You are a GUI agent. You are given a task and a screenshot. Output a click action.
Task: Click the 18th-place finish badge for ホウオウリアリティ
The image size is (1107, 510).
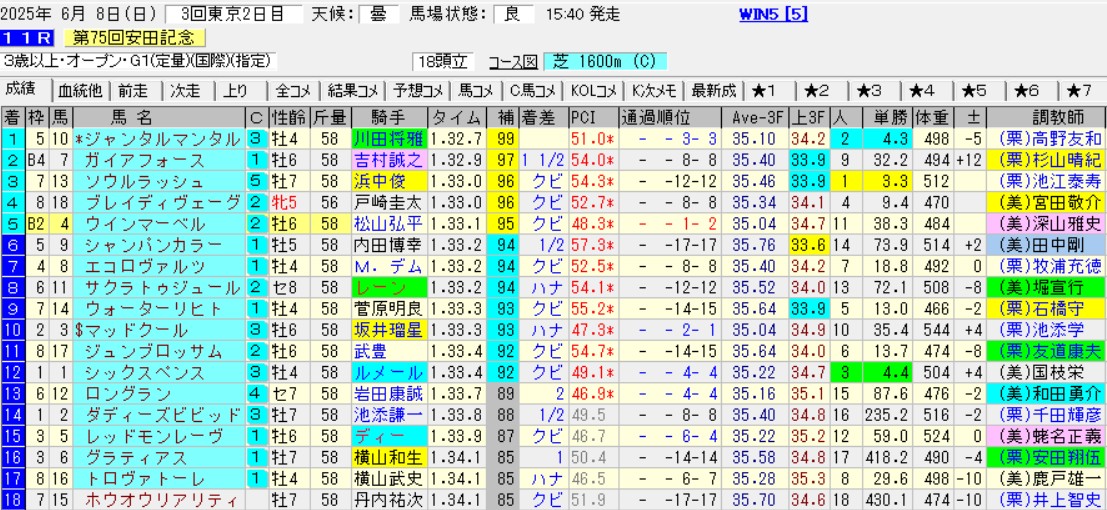click(x=13, y=500)
